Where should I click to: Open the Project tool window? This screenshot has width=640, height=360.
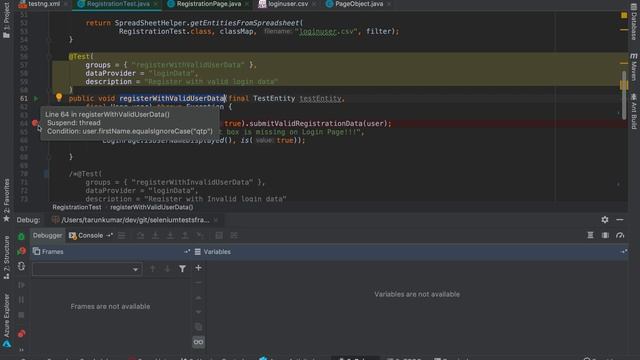(6, 20)
